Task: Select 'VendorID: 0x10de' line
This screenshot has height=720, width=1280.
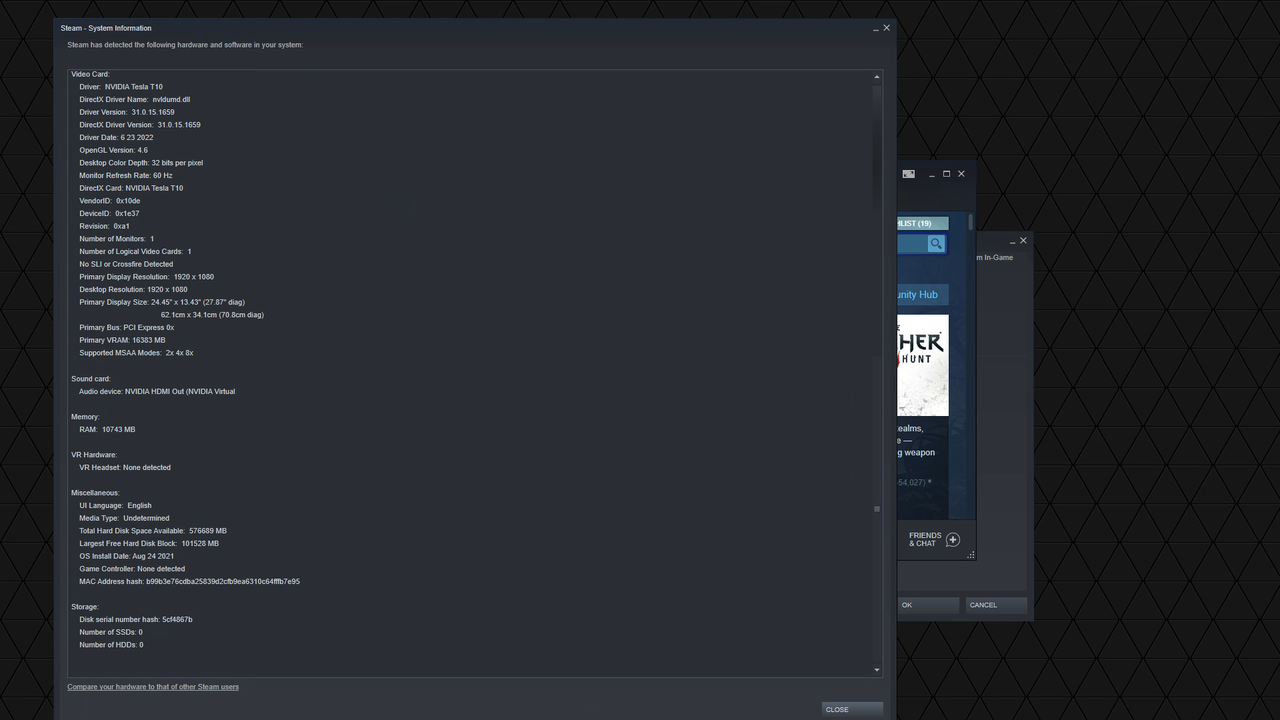Action: (110, 201)
